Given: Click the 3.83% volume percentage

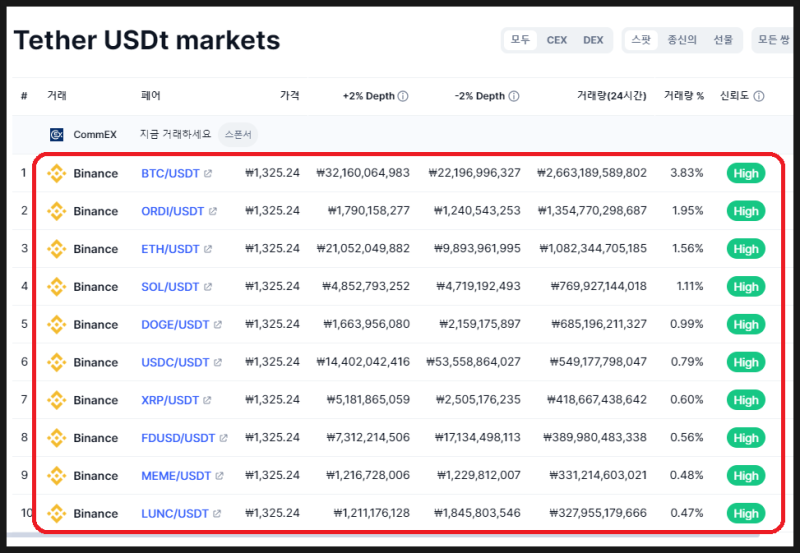Looking at the screenshot, I should (x=687, y=173).
